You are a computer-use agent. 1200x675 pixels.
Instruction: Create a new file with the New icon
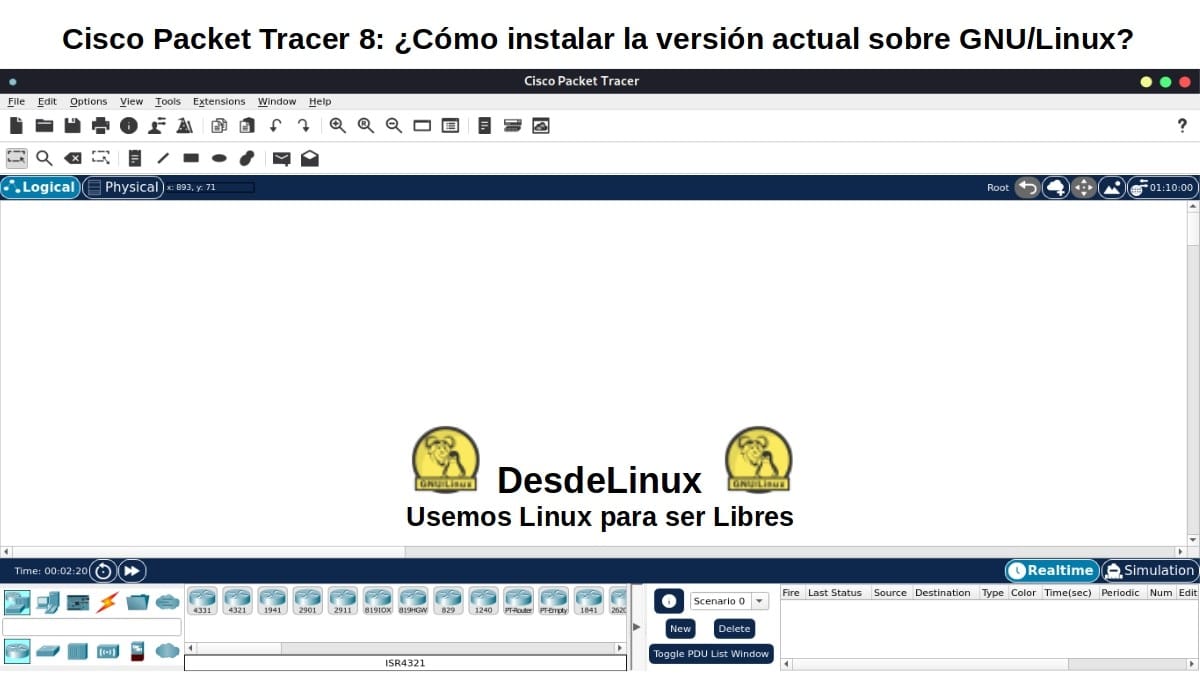(x=16, y=125)
